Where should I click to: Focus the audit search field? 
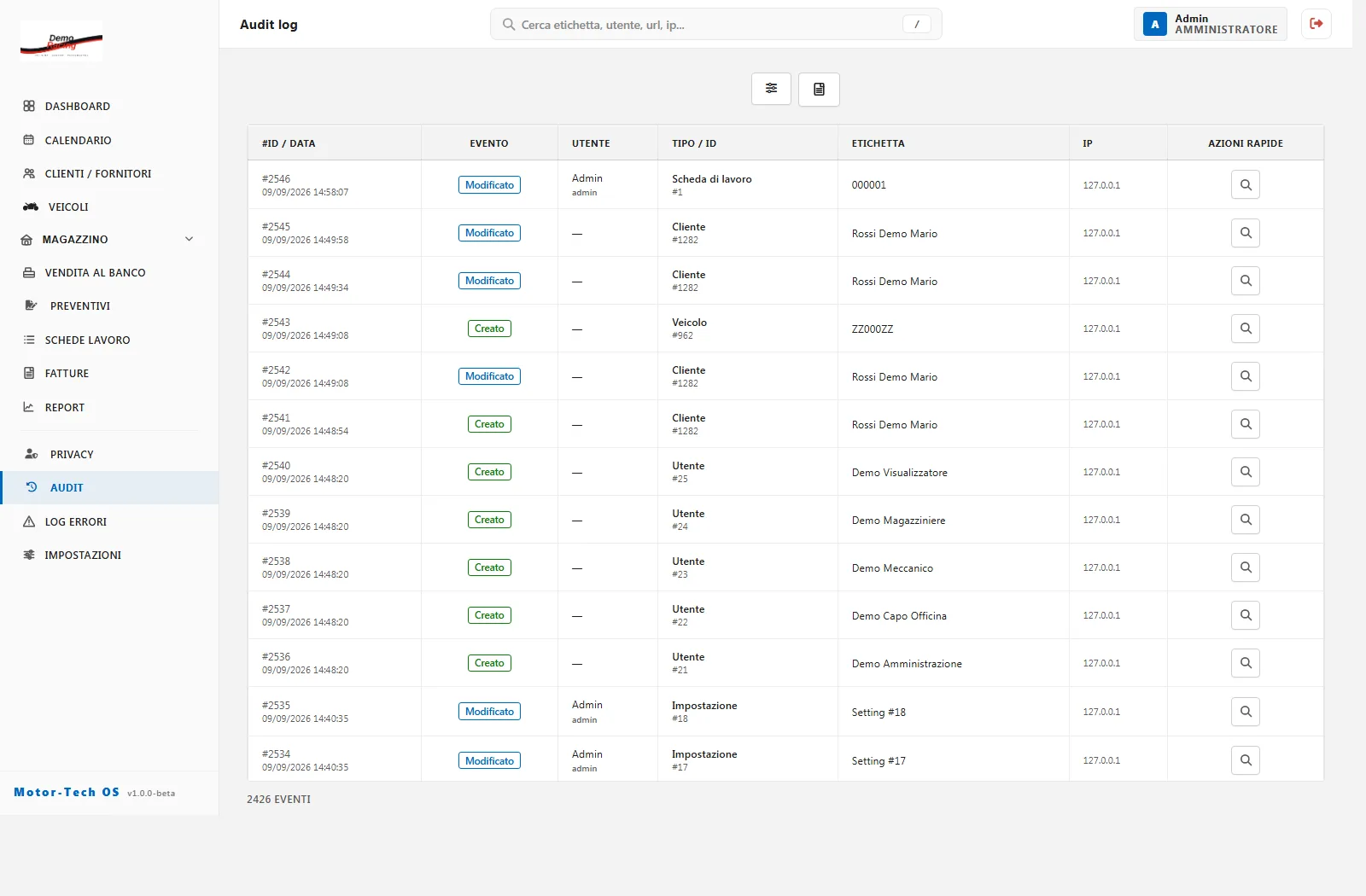point(715,24)
